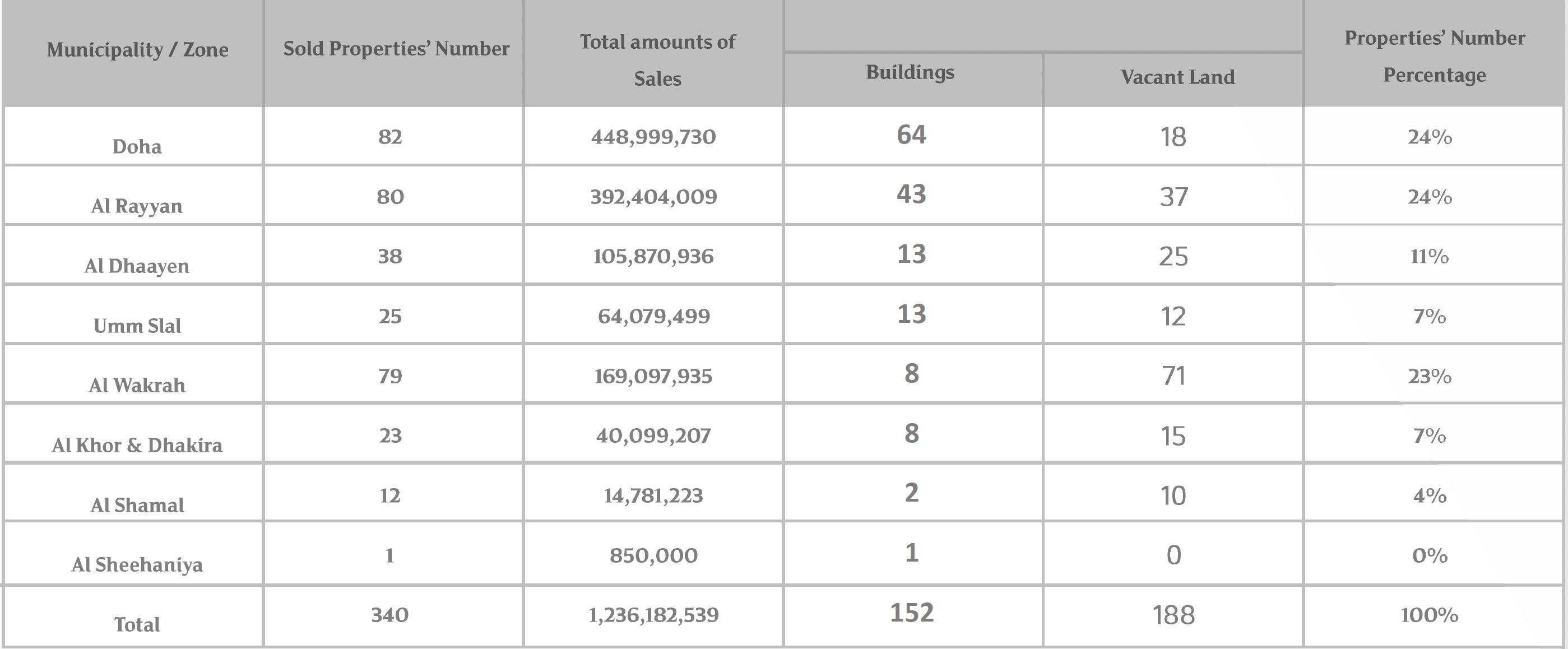Image resolution: width=1568 pixels, height=649 pixels.
Task: Click the Al Wakrah row label
Action: pos(137,386)
